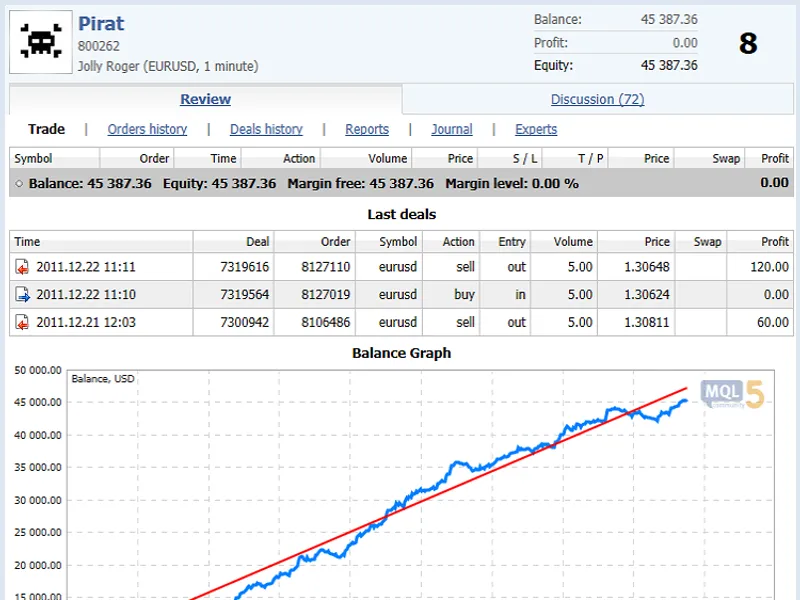Open the Journal section
Screen dimensions: 800x600
pos(452,129)
